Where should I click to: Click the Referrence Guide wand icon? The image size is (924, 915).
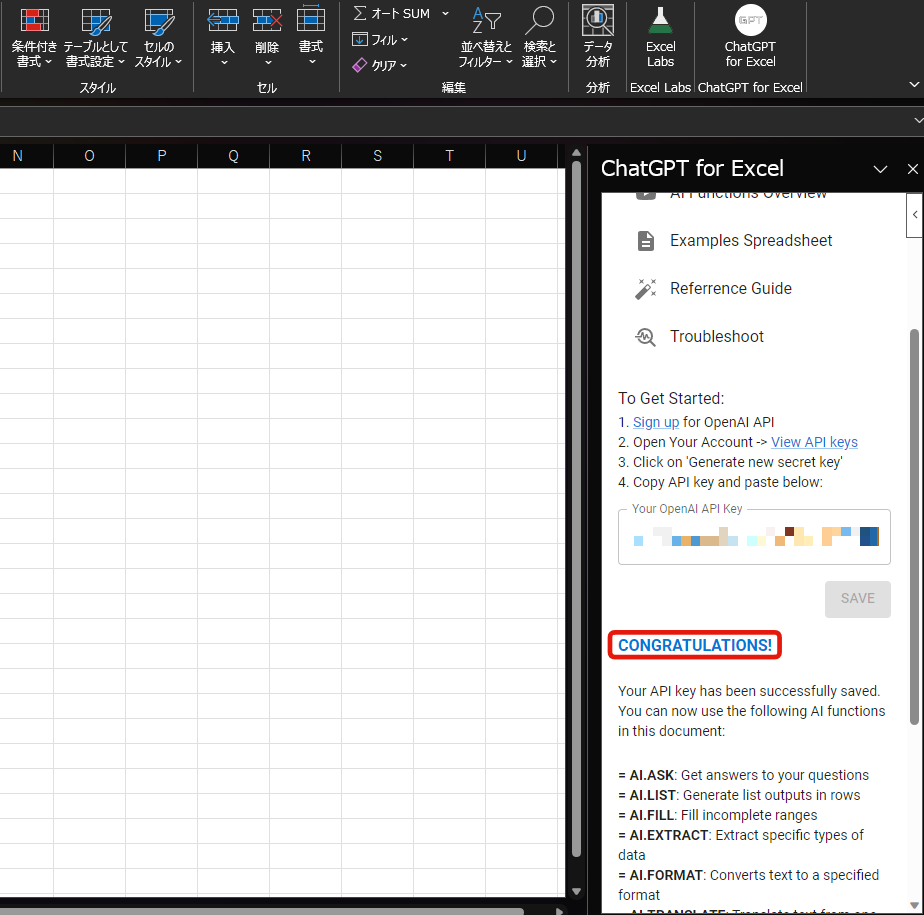[646, 289]
